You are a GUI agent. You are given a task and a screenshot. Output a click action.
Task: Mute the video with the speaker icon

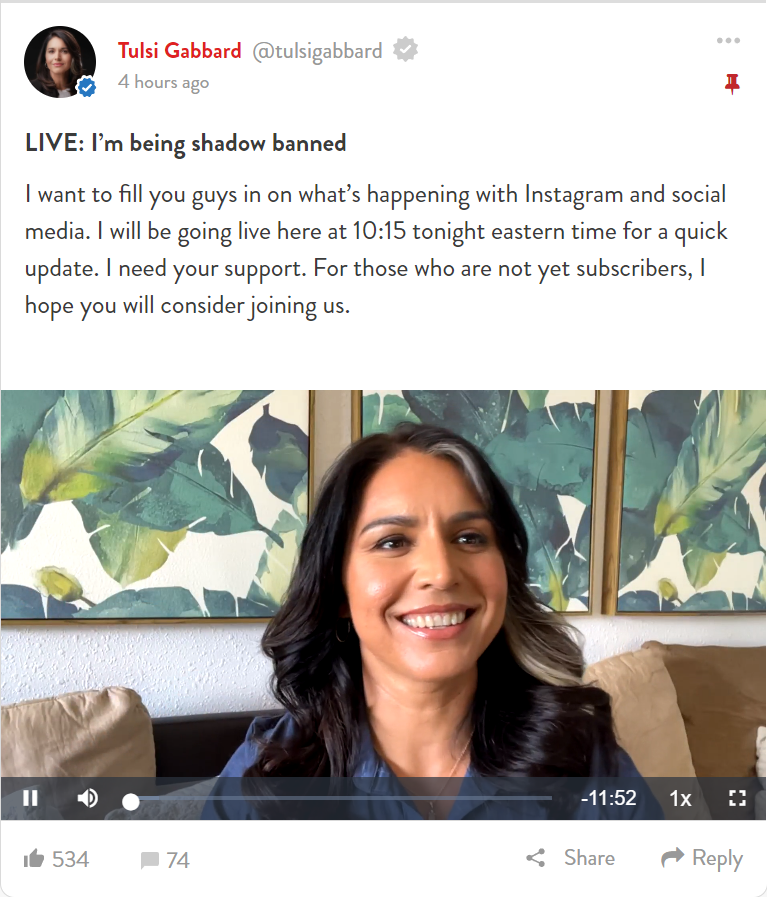point(88,797)
